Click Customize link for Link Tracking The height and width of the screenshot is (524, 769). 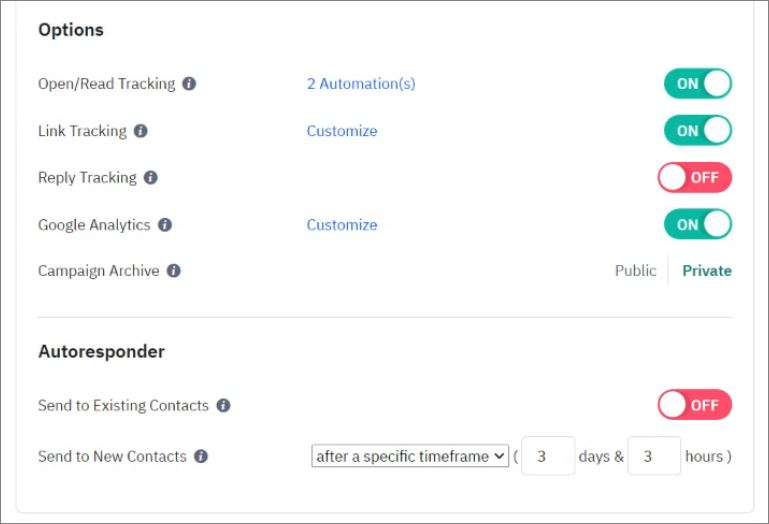[x=342, y=131]
